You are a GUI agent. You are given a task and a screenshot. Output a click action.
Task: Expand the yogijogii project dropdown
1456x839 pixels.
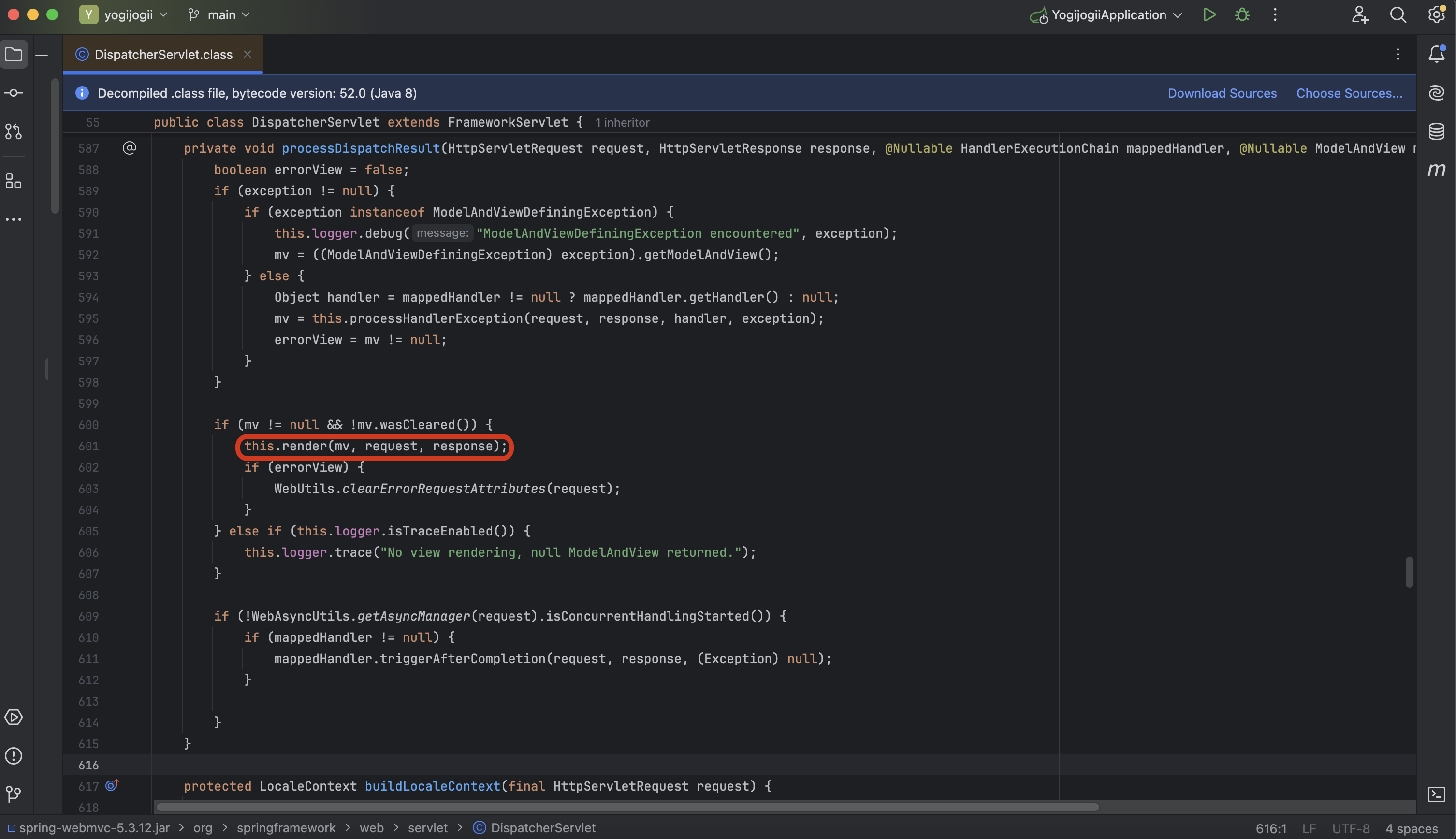[129, 15]
